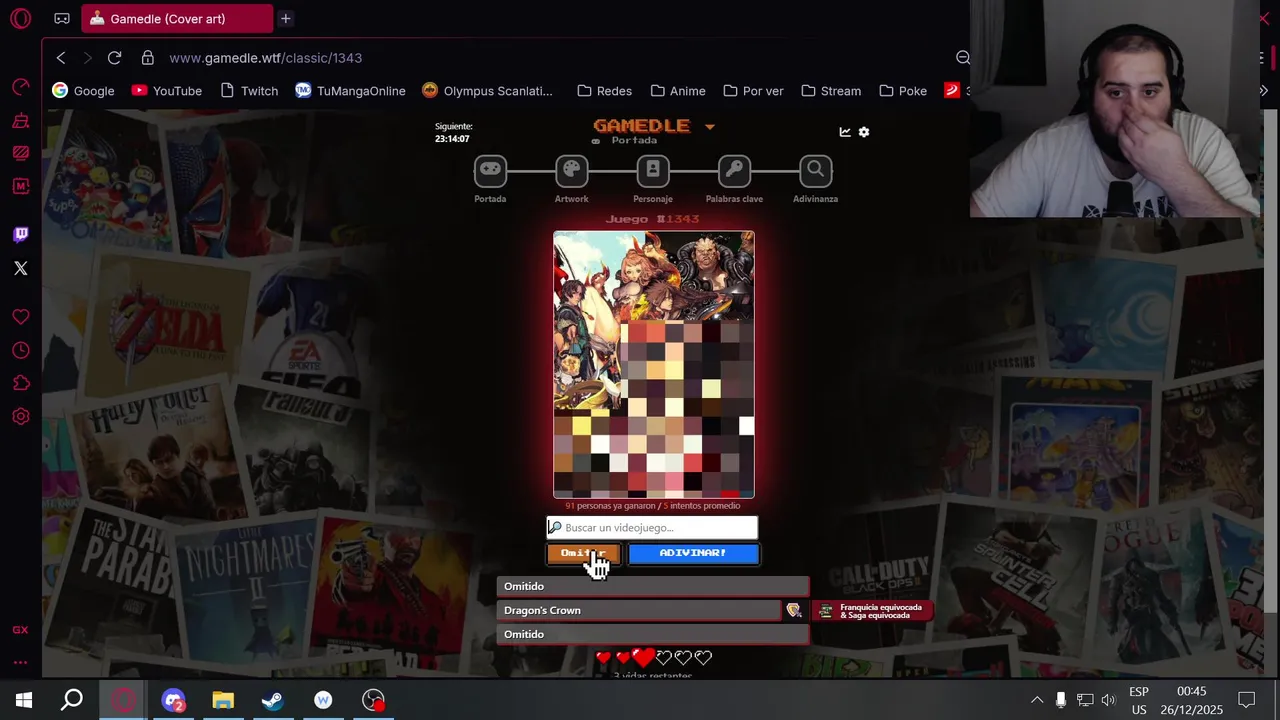Open the ESP US language switcher

(x=1139, y=700)
